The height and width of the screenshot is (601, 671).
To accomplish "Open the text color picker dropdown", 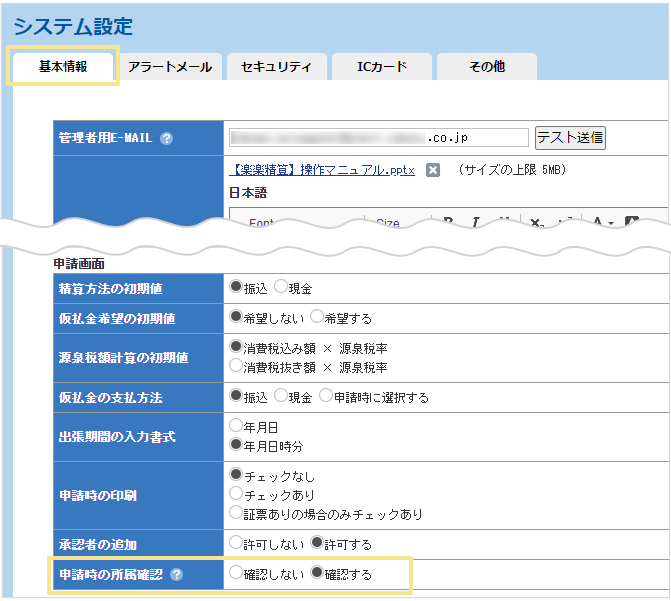I will [602, 222].
